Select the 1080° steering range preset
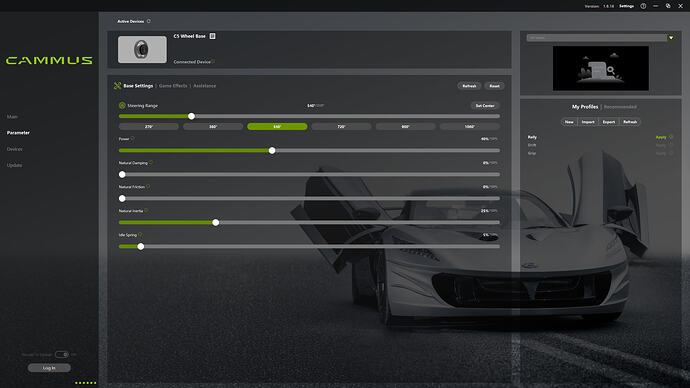Screen dimensions: 690x388 pos(470,127)
